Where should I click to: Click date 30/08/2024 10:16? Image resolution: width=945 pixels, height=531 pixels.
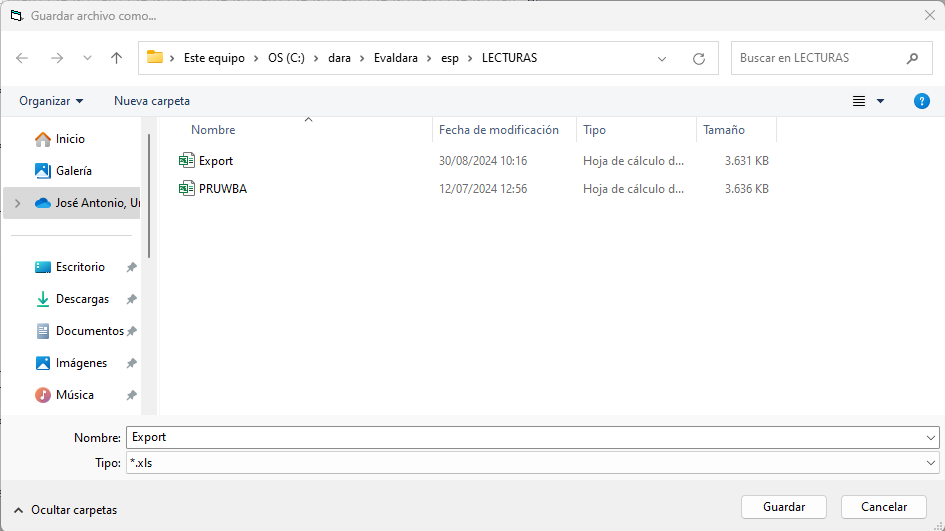coord(483,161)
